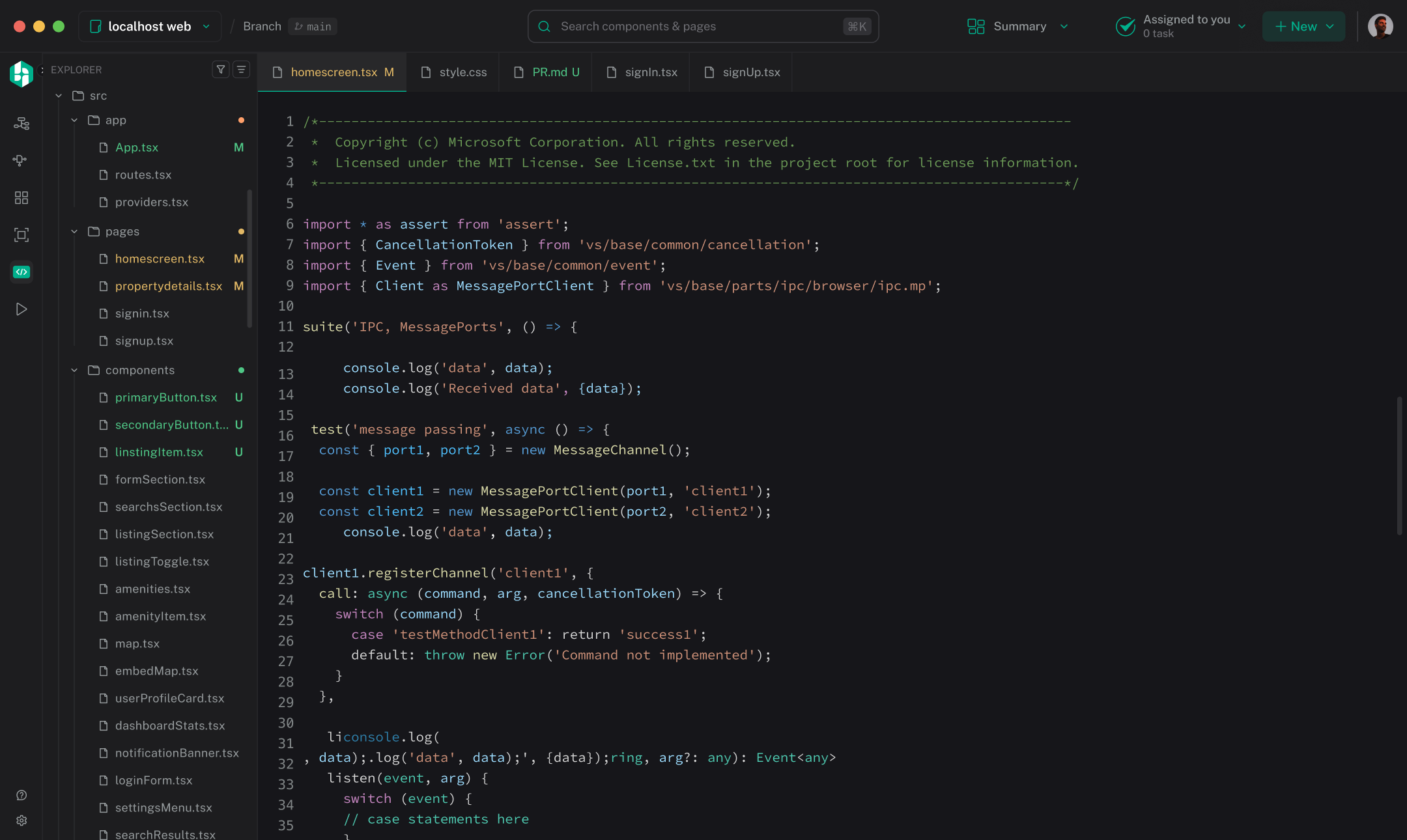Switch to the signIn.tsx tab
This screenshot has width=1407, height=840.
(x=641, y=72)
